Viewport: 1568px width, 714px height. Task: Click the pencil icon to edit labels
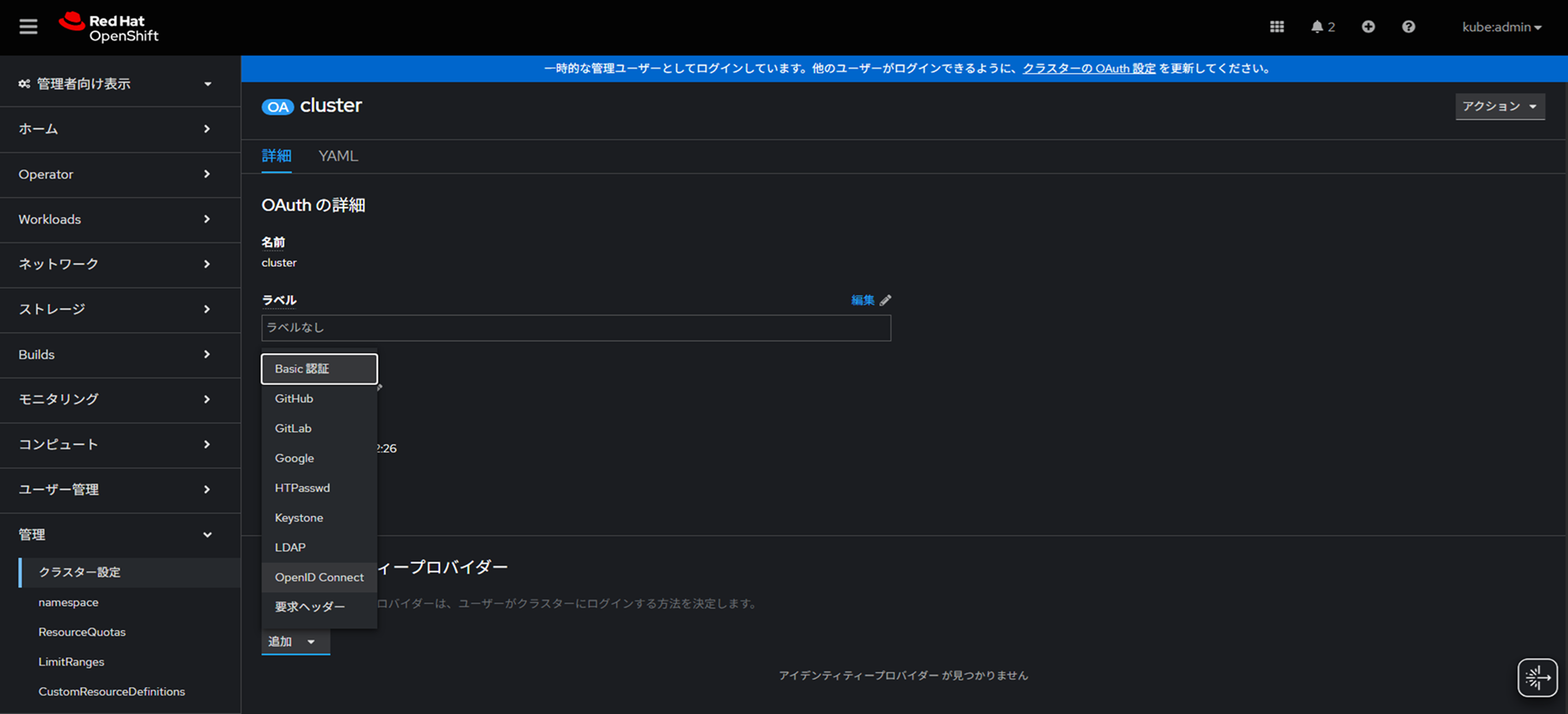(x=885, y=300)
